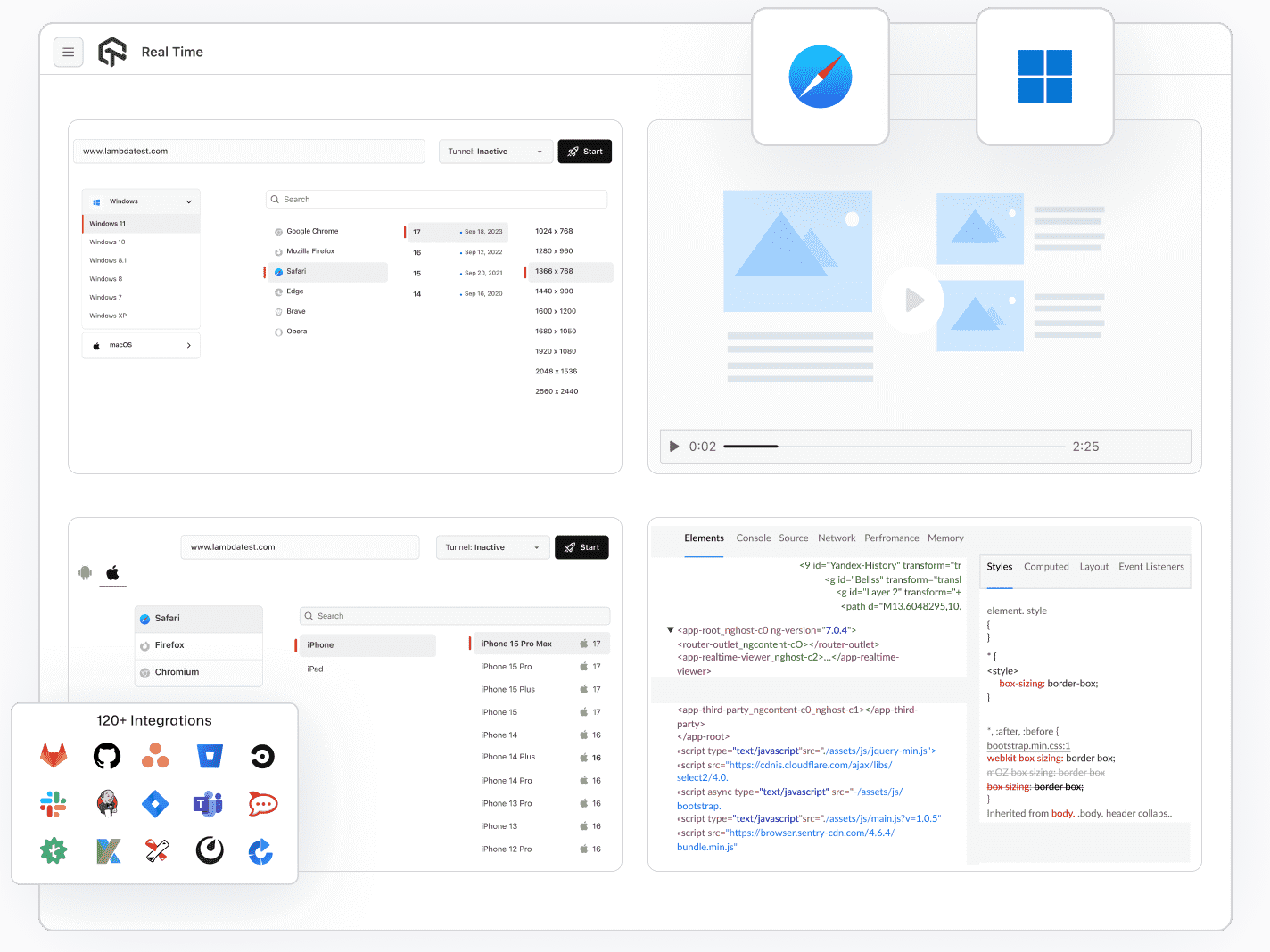Select version 16 dated Sep 12, 2022
The width and height of the screenshot is (1270, 952).
tap(458, 252)
